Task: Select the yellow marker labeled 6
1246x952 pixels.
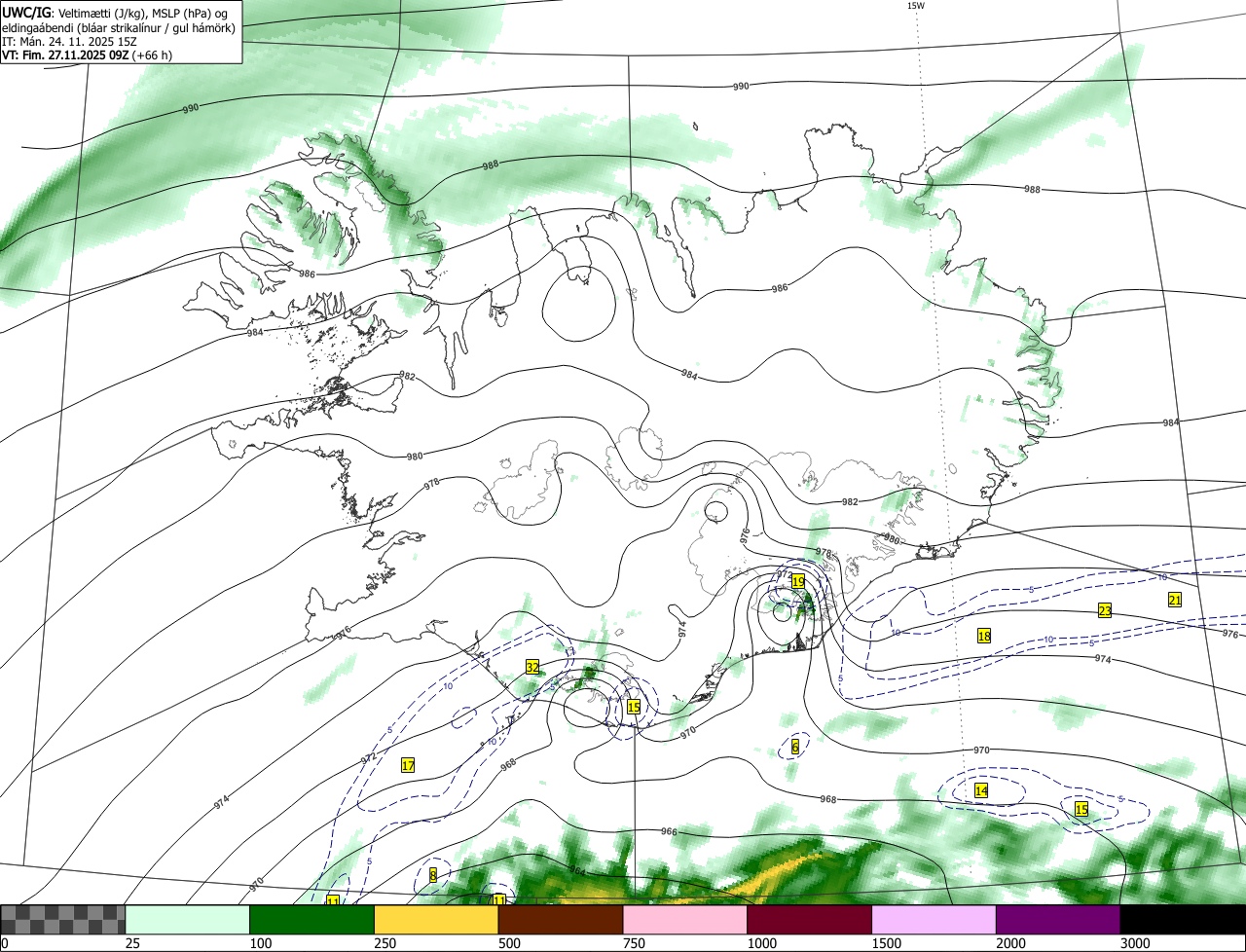Action: tap(795, 747)
